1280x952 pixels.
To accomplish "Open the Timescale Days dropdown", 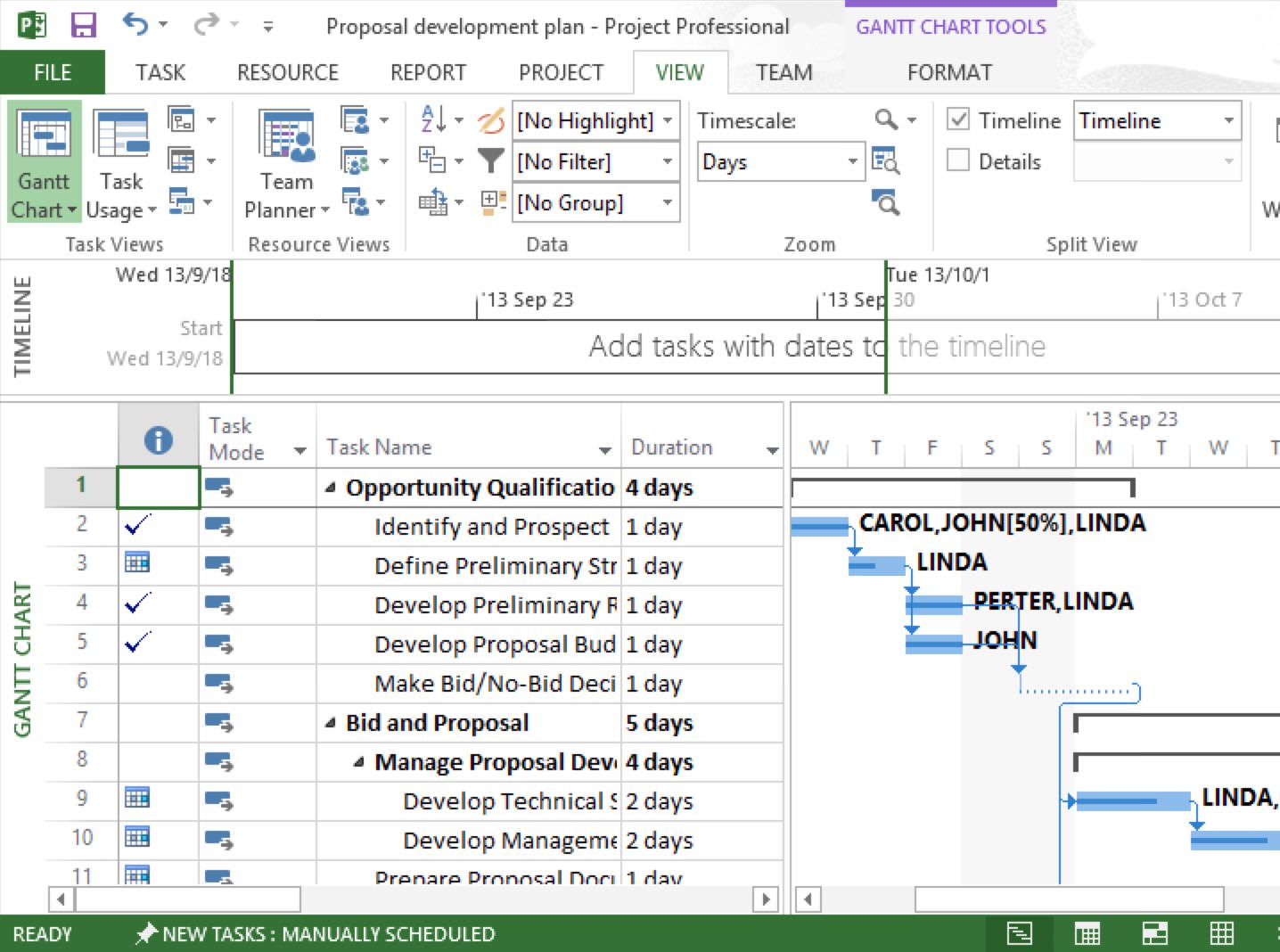I will 852,161.
